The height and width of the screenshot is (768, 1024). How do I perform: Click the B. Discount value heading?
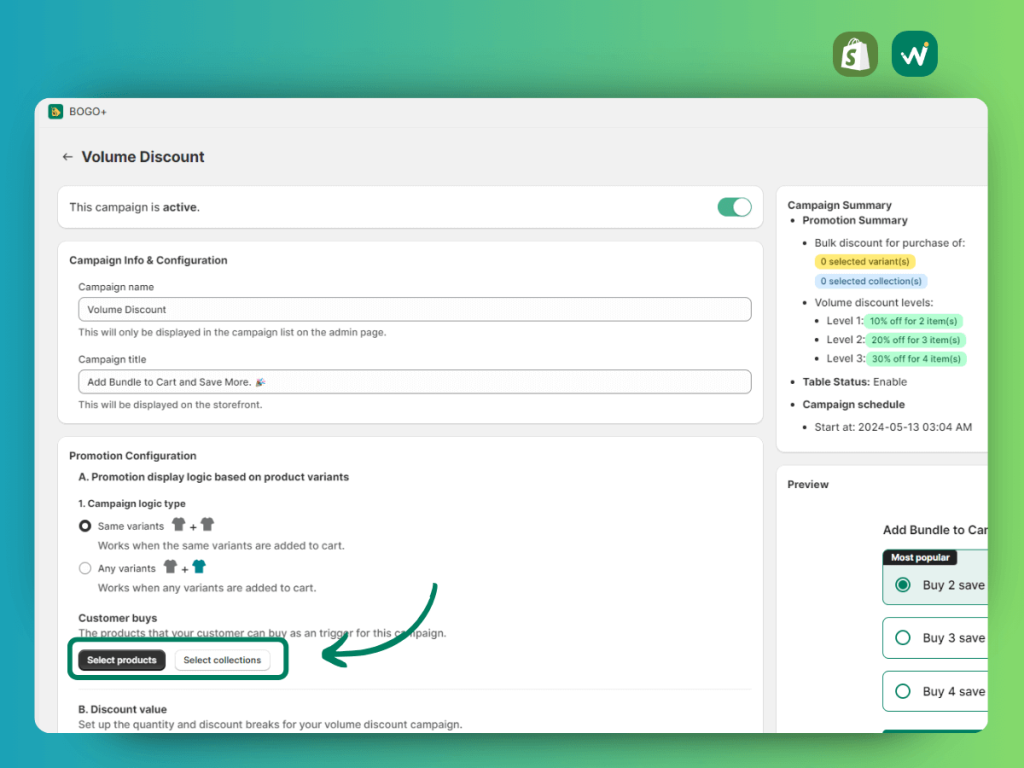point(122,709)
